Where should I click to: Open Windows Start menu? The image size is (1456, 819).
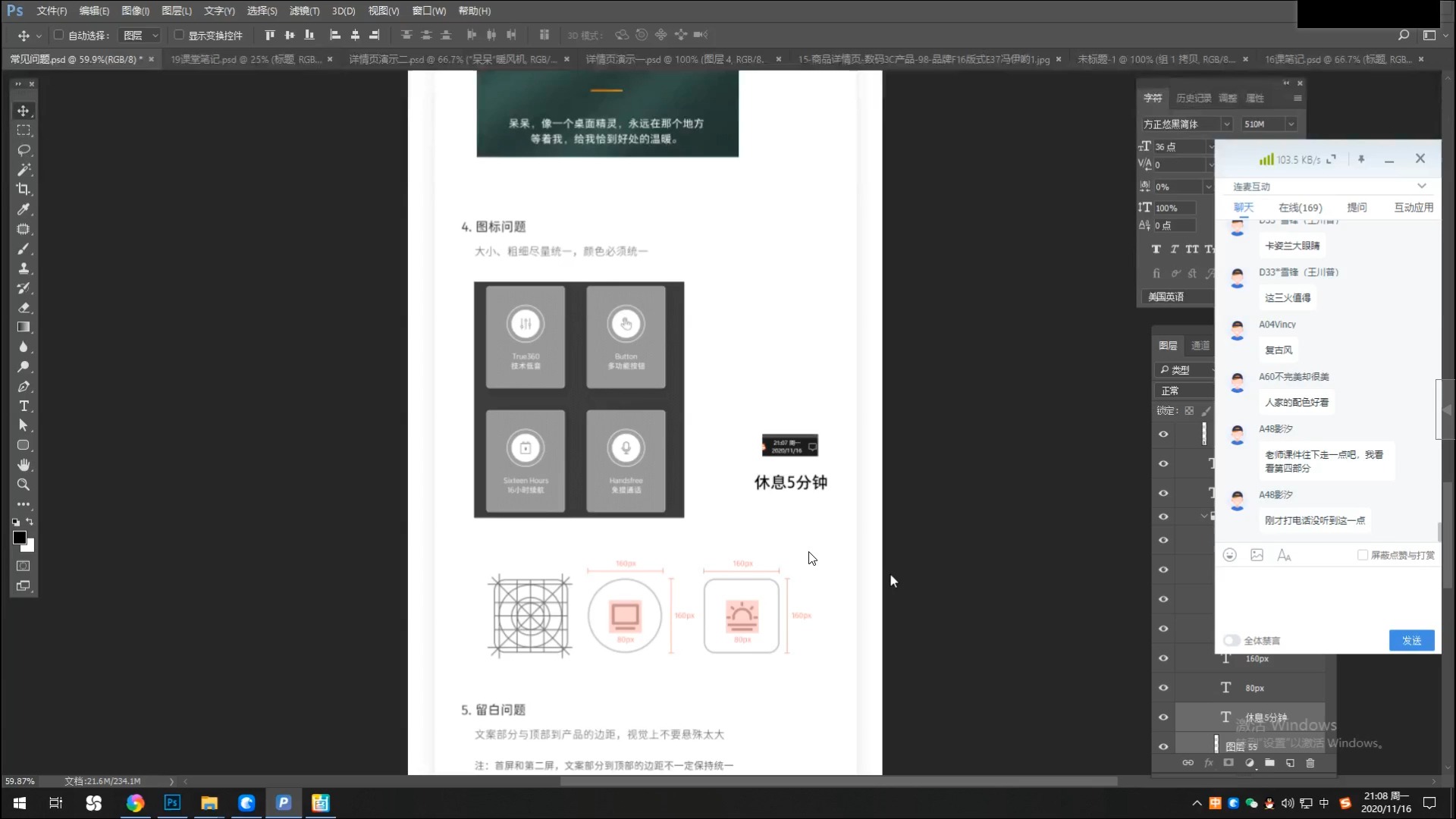tap(20, 803)
